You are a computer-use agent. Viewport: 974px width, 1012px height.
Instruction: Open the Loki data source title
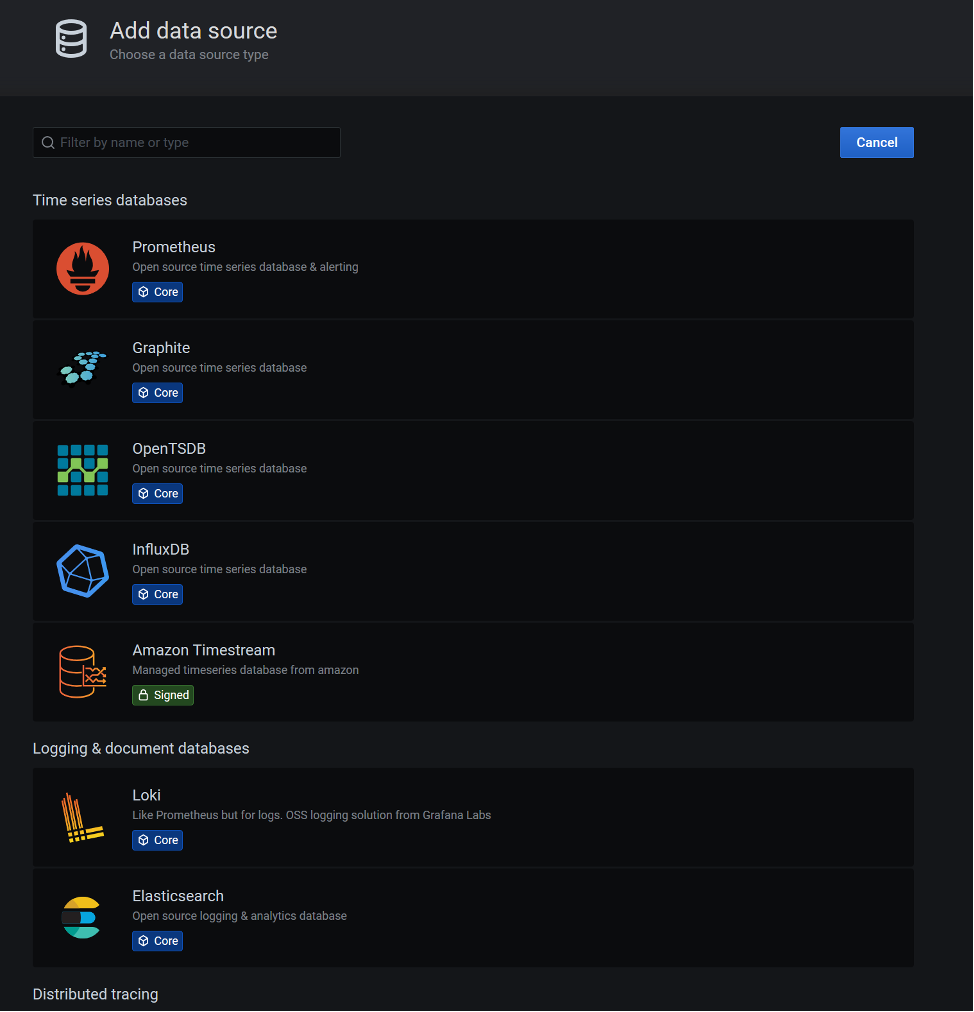tap(146, 795)
